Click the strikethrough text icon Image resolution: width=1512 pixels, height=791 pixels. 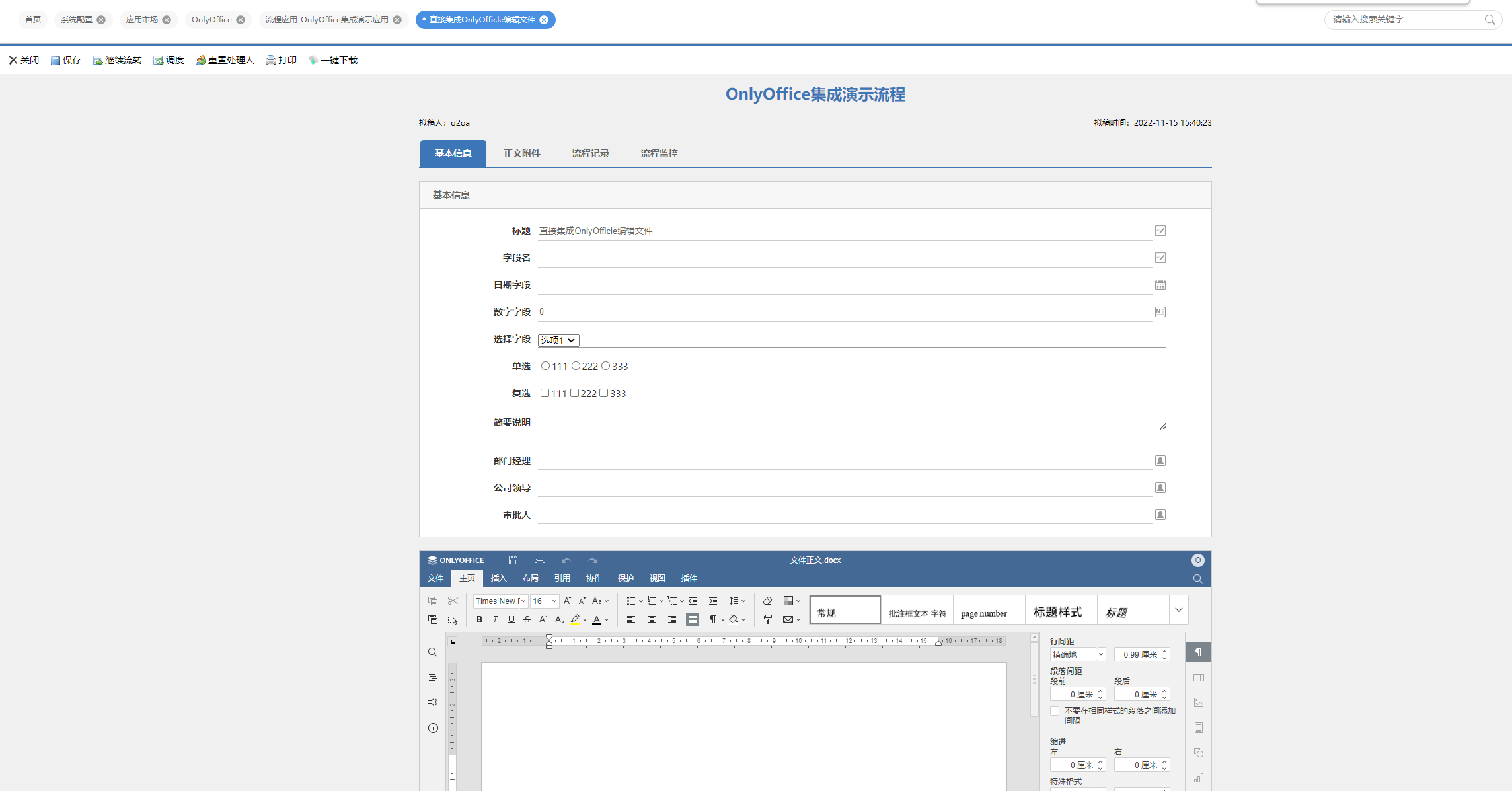point(527,619)
